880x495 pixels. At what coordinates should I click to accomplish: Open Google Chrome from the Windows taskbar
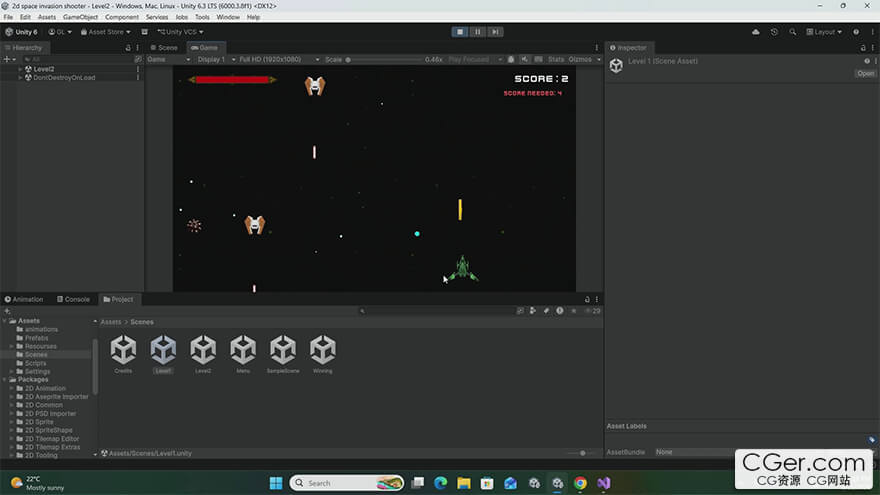tap(580, 483)
